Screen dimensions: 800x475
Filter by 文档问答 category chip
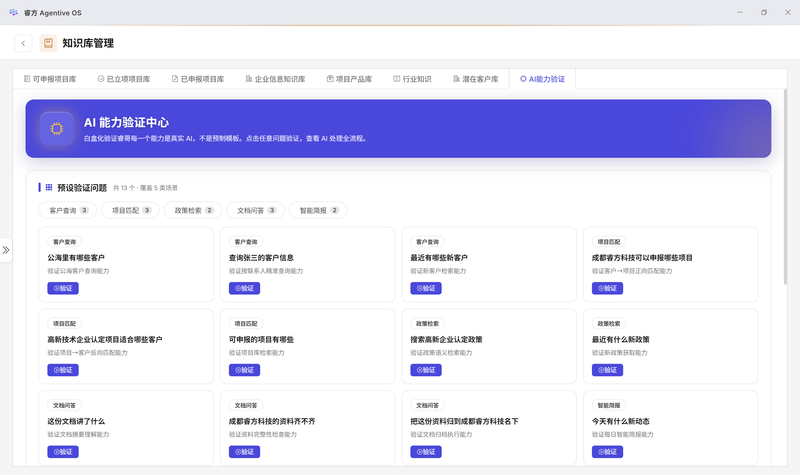(x=256, y=210)
